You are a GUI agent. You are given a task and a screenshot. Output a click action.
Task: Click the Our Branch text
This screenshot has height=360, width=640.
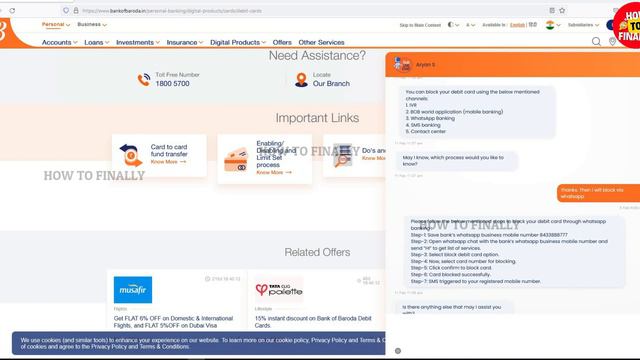coord(331,84)
